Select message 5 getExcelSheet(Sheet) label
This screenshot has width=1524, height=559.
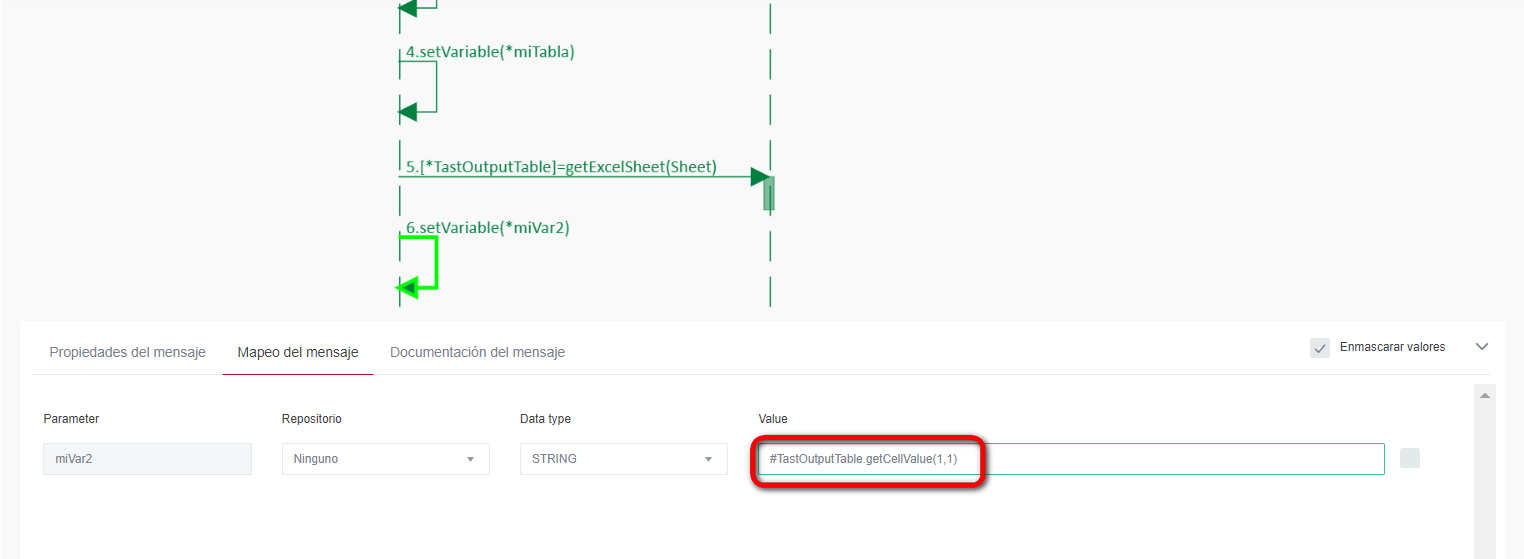[x=561, y=167]
